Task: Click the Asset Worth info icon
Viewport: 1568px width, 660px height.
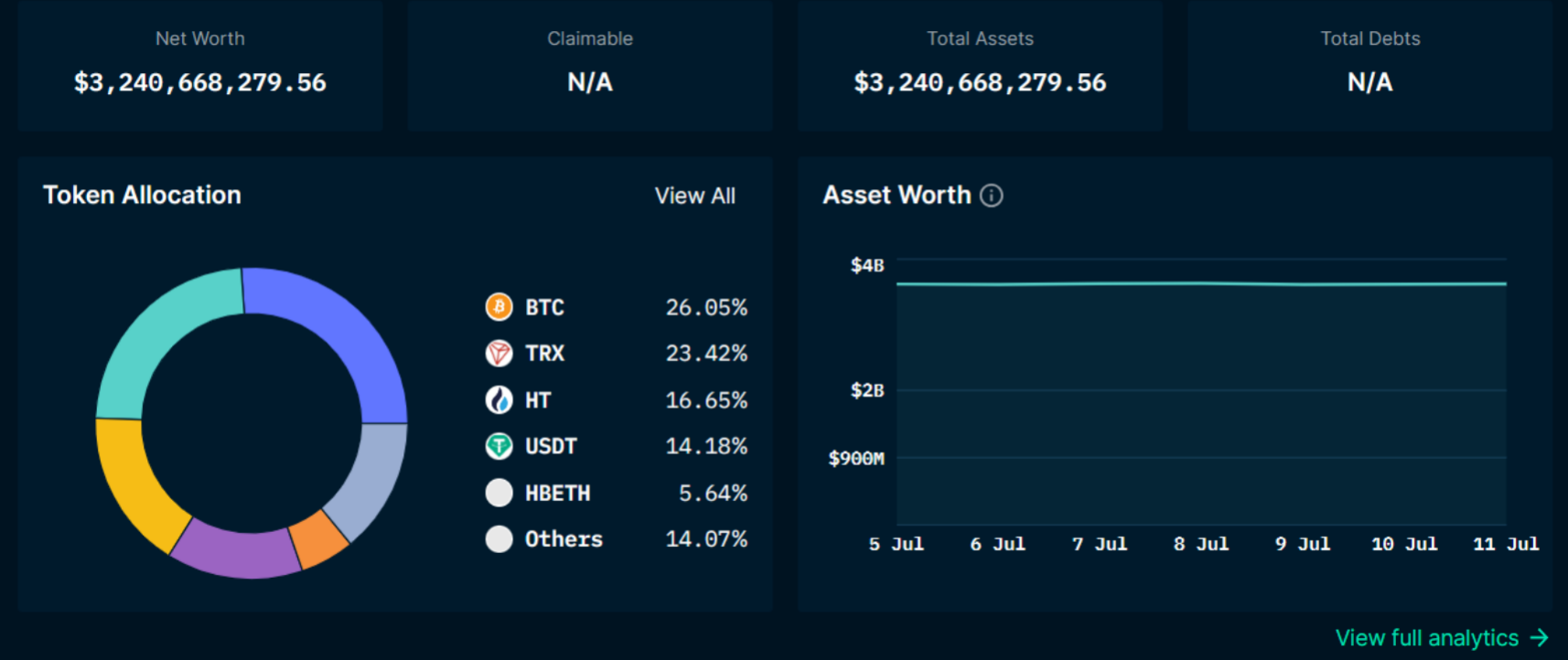Action: click(x=992, y=196)
